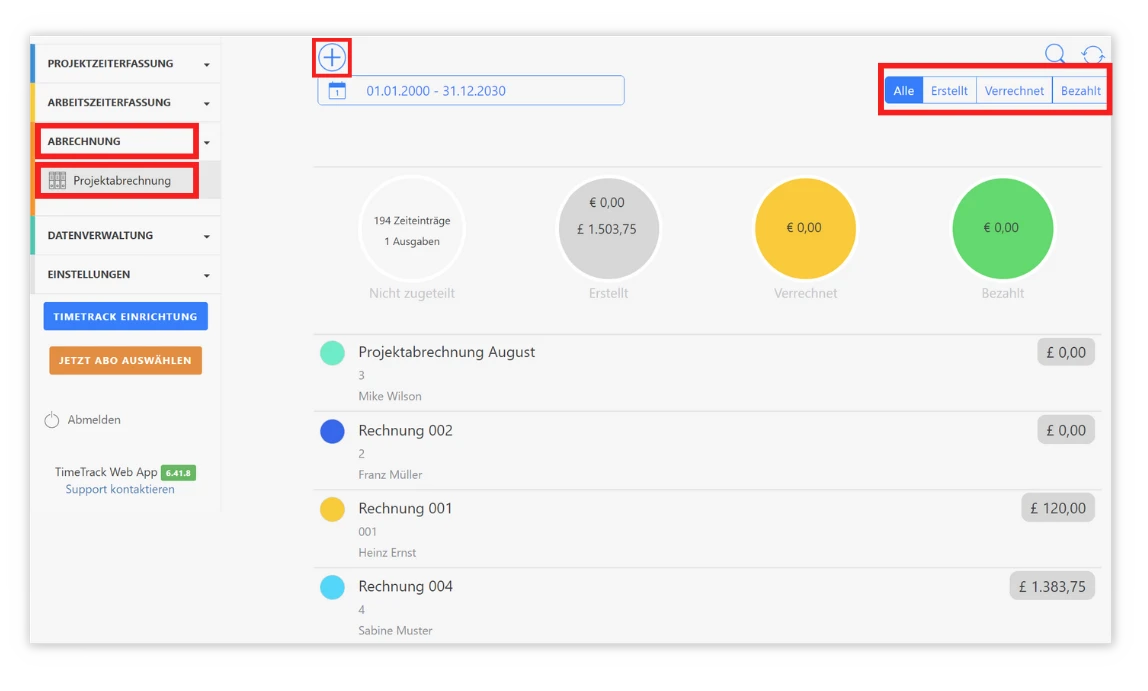Viewport: 1148px width, 691px height.
Task: Click the Projektabrechnung binder icon
Action: pyautogui.click(x=58, y=181)
